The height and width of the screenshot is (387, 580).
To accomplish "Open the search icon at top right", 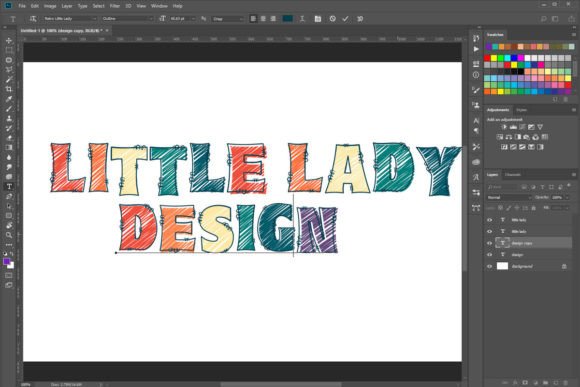I will click(543, 18).
